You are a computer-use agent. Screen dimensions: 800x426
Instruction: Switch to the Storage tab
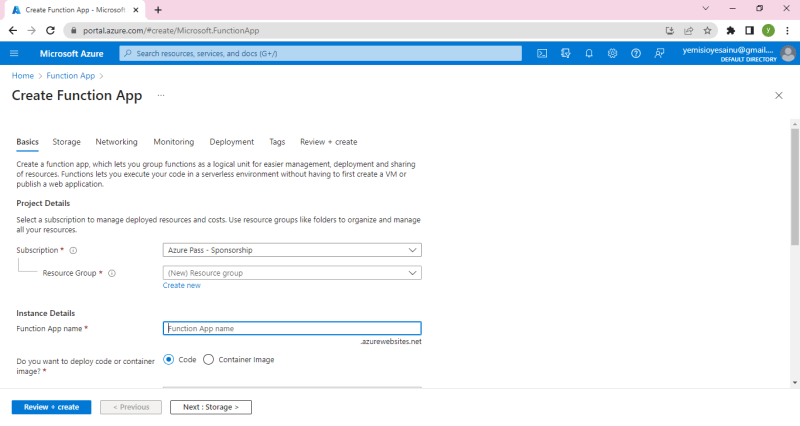[x=66, y=142]
